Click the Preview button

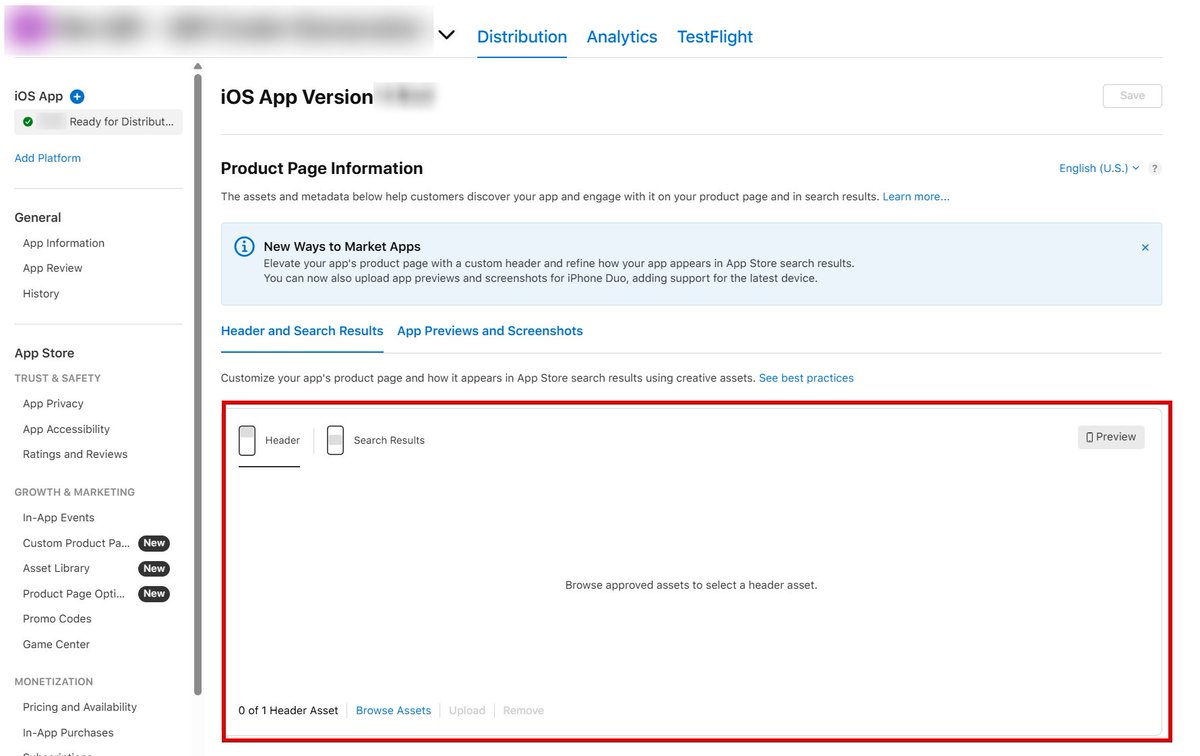[x=1111, y=437]
